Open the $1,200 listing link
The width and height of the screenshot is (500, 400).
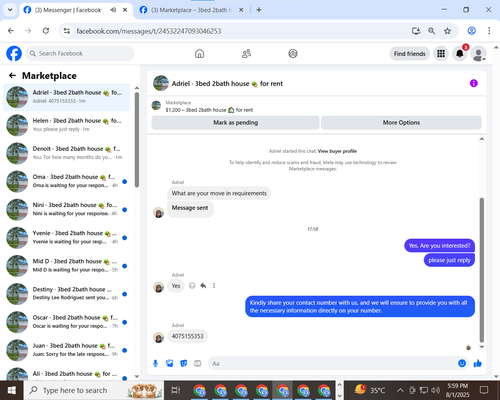coord(209,110)
